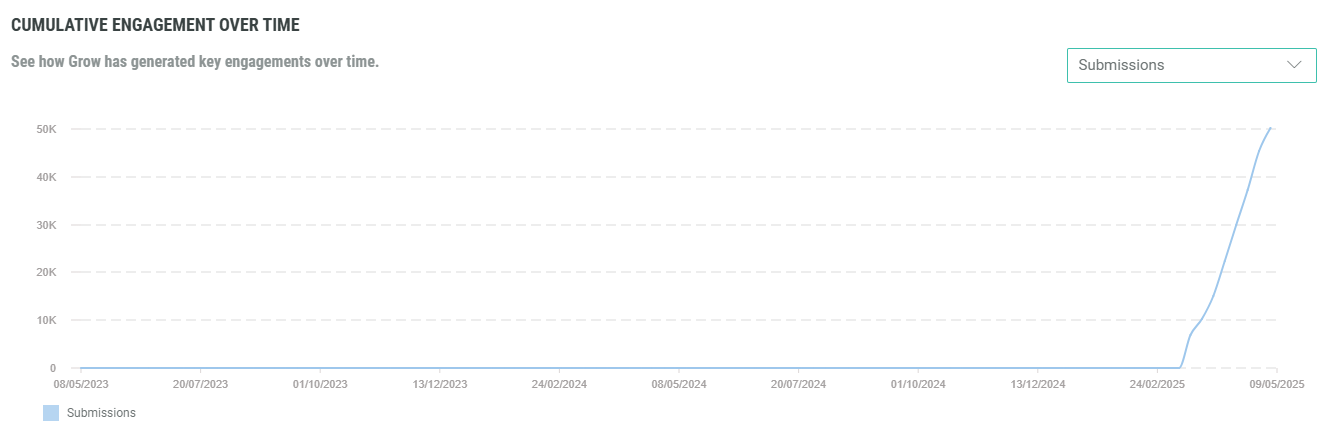The width and height of the screenshot is (1338, 433).
Task: Open the Submissions metric dropdown
Action: point(1190,65)
